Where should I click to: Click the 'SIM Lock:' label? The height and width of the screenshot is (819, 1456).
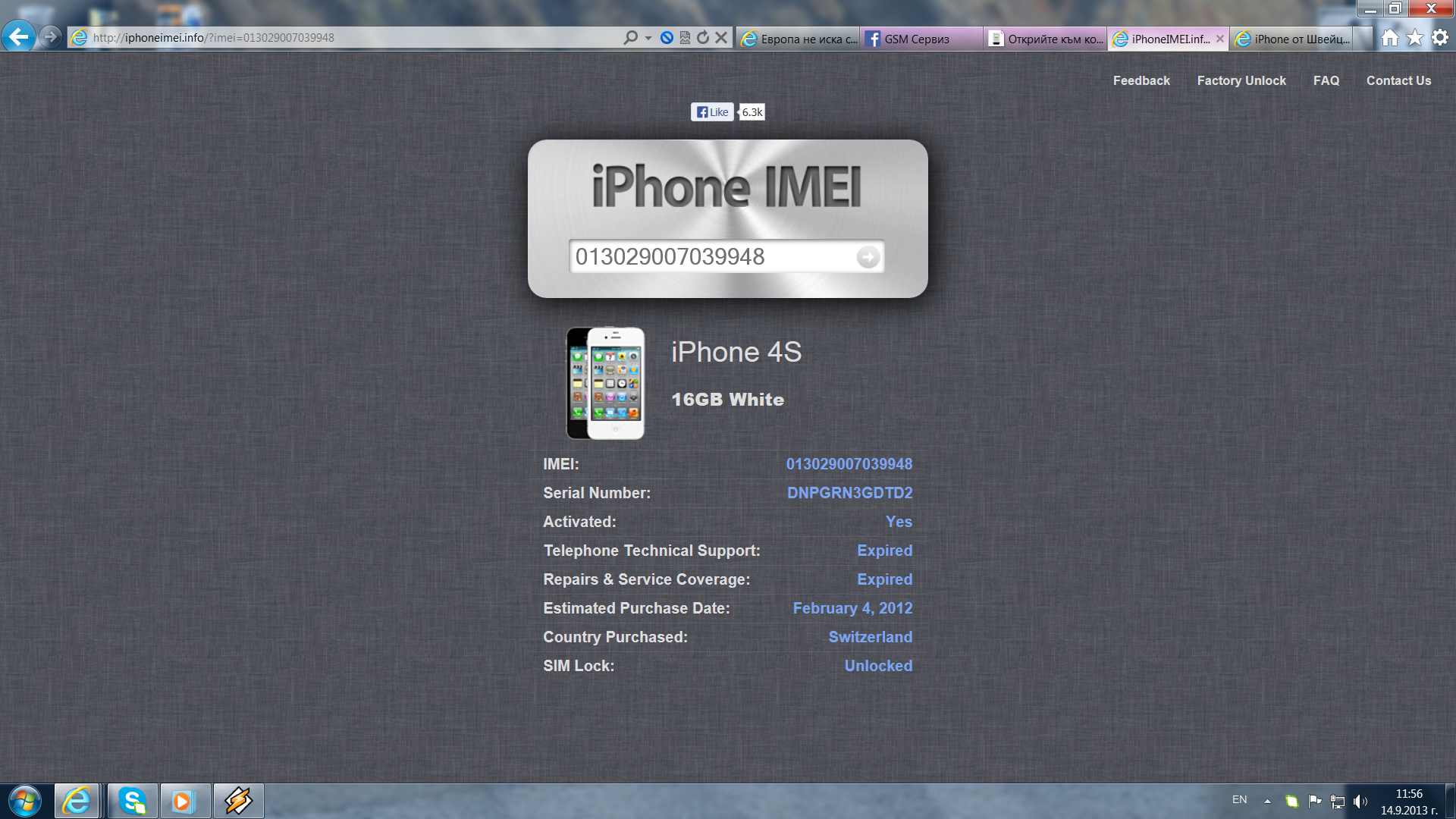click(579, 666)
